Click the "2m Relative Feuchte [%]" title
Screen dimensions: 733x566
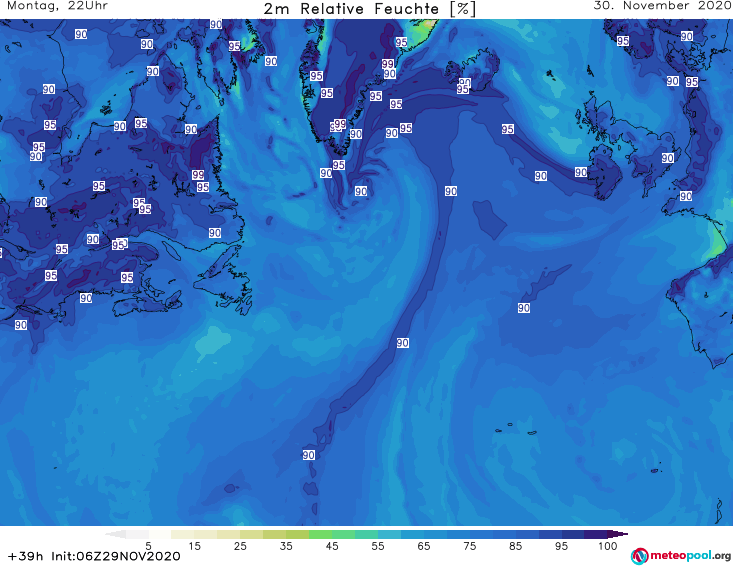[x=370, y=9]
